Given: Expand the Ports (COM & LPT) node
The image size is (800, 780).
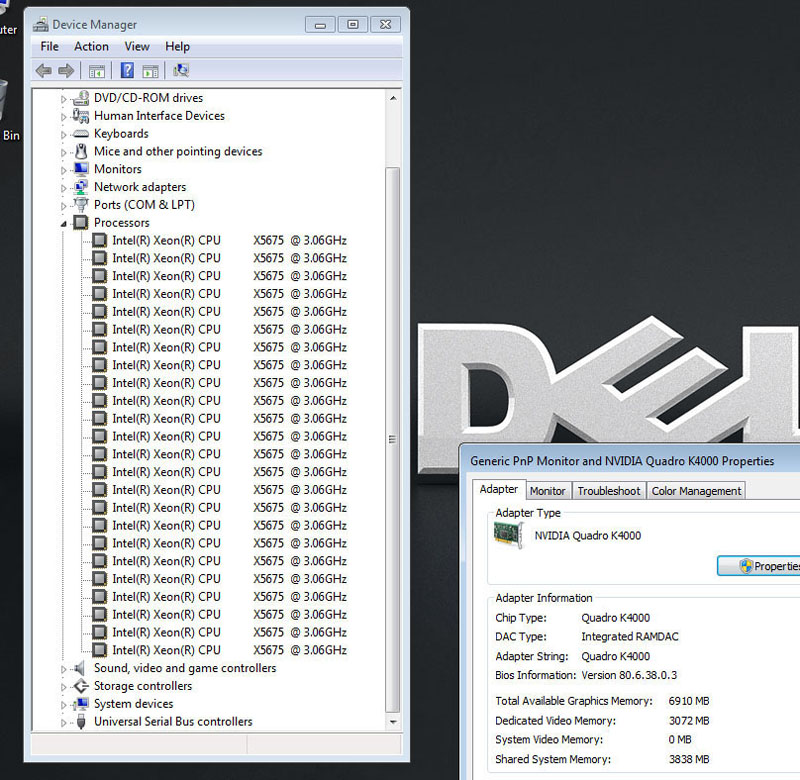Looking at the screenshot, I should [63, 206].
